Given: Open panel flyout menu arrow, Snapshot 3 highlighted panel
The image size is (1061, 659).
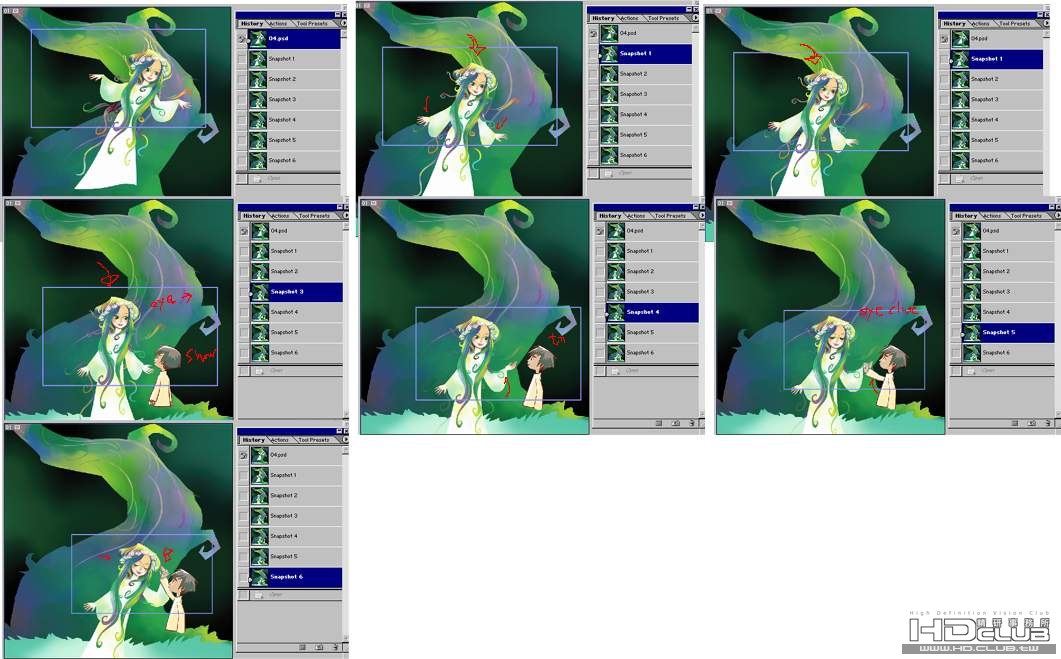Looking at the screenshot, I should point(345,215).
